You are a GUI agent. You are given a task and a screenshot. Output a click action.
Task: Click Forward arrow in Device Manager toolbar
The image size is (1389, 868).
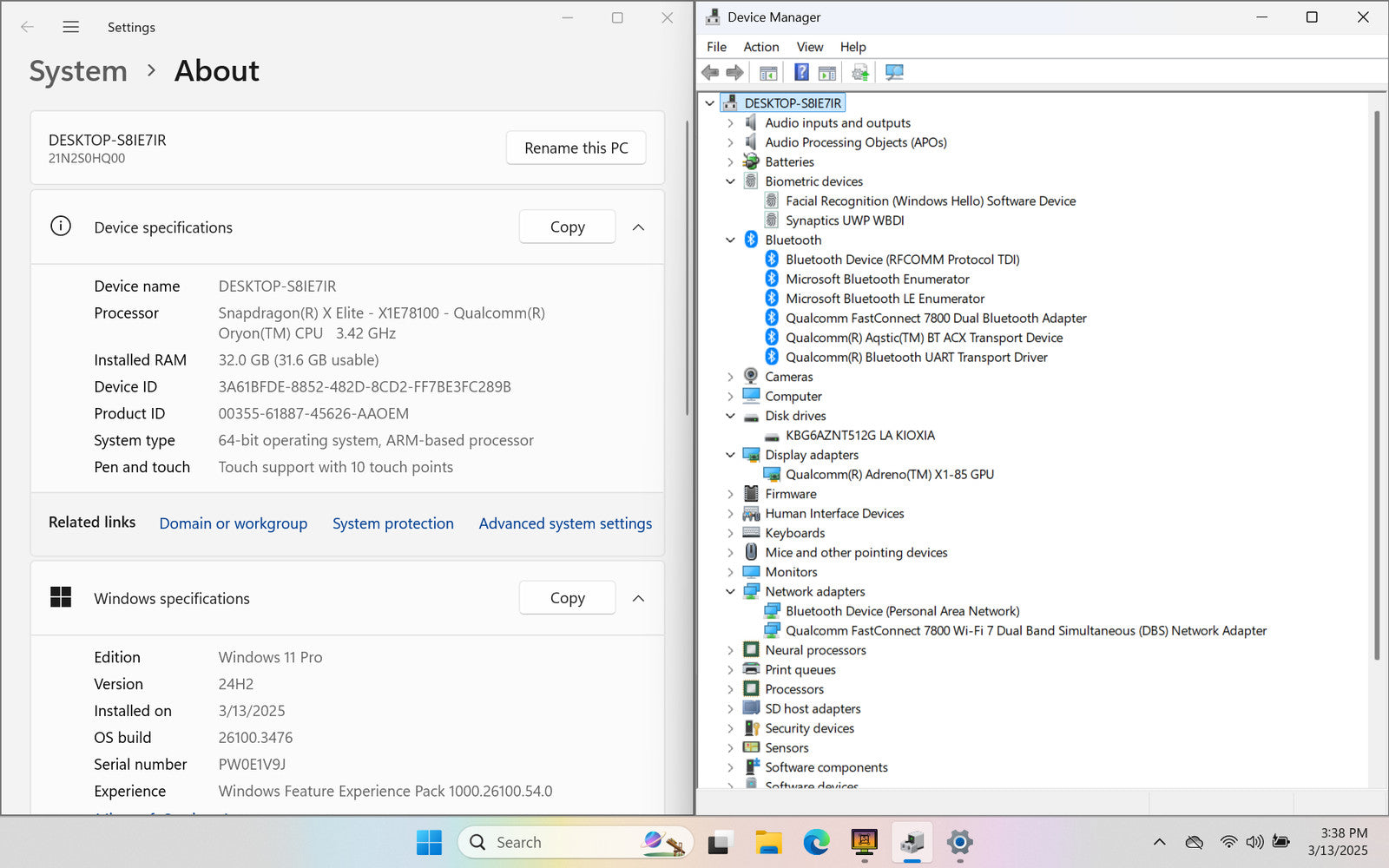(x=734, y=72)
